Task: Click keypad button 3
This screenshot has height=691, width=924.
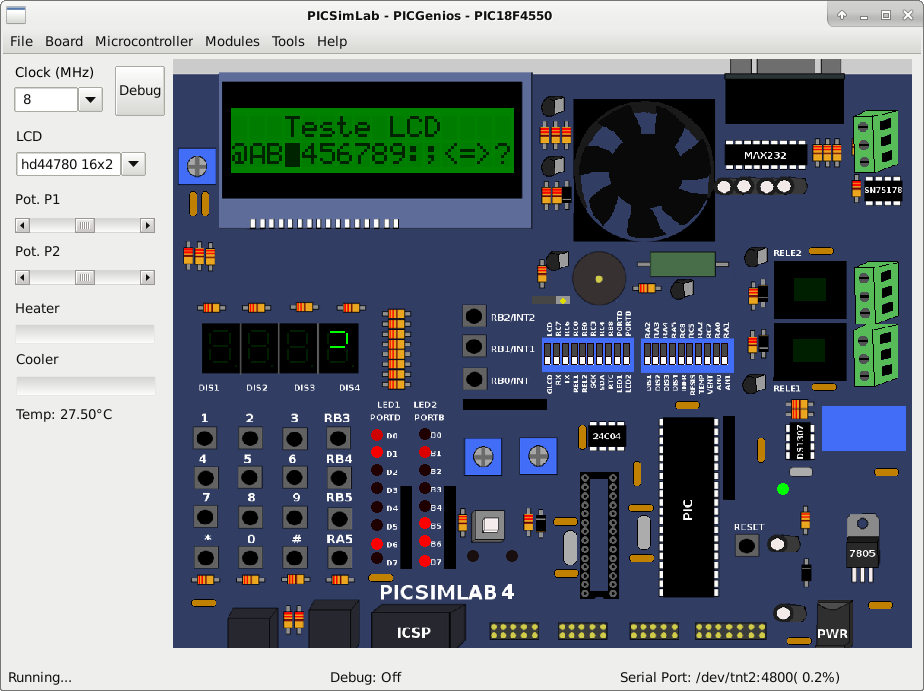Action: click(294, 438)
